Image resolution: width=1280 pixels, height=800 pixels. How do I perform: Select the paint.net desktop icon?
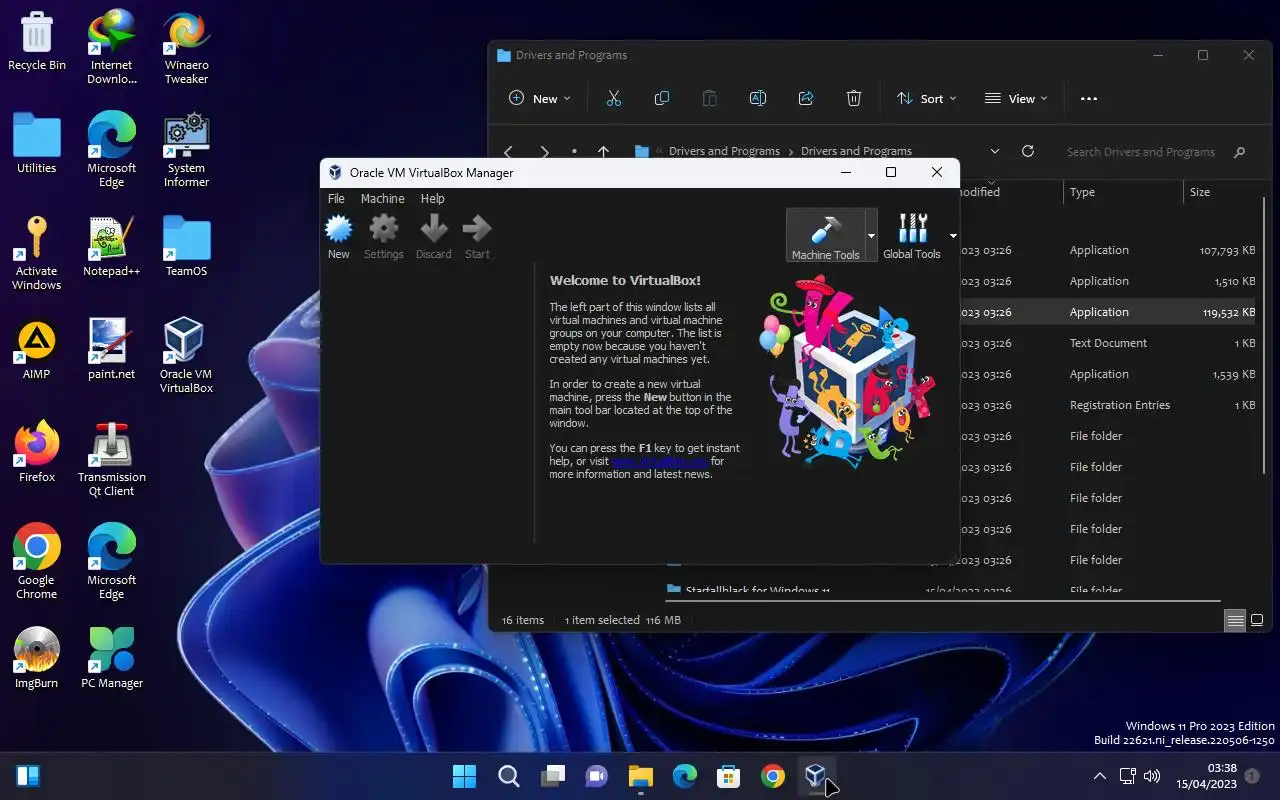click(111, 350)
